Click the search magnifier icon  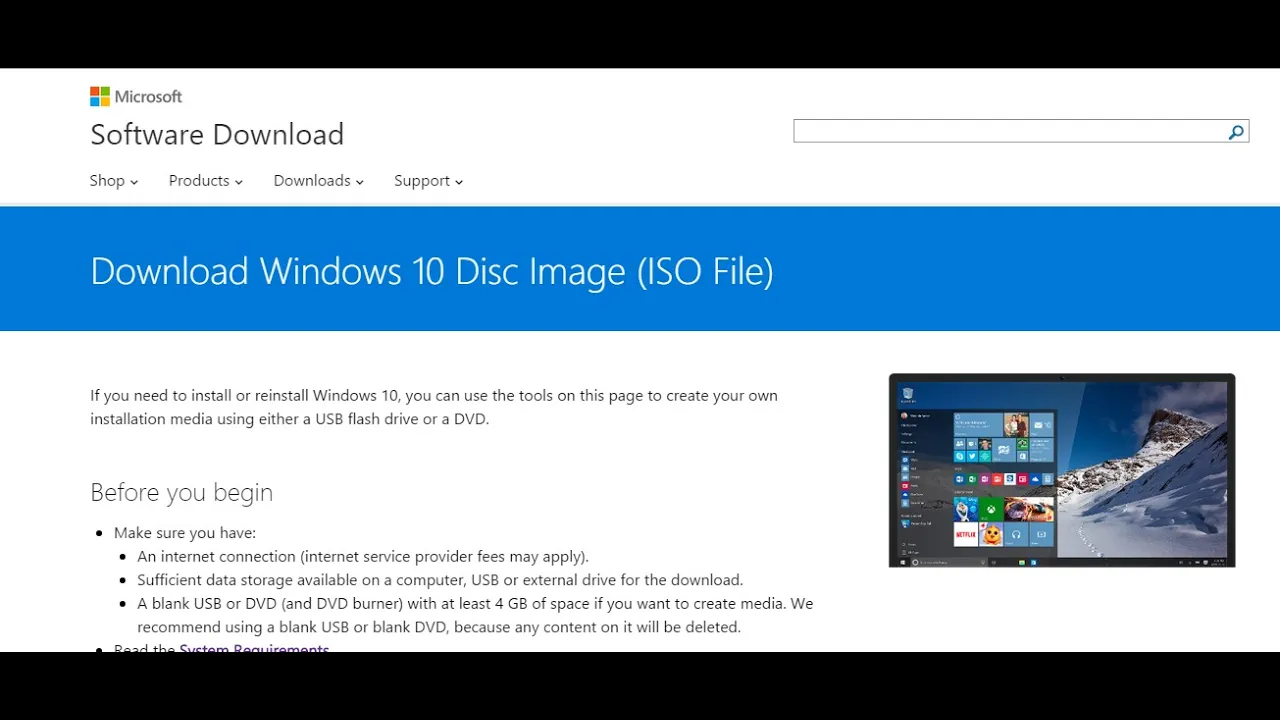tap(1236, 131)
